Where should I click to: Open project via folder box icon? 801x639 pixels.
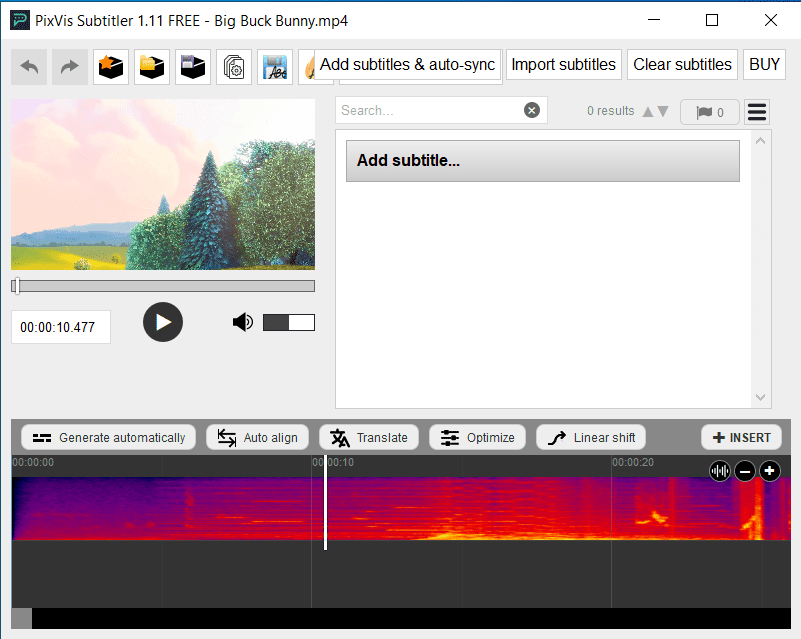point(152,67)
